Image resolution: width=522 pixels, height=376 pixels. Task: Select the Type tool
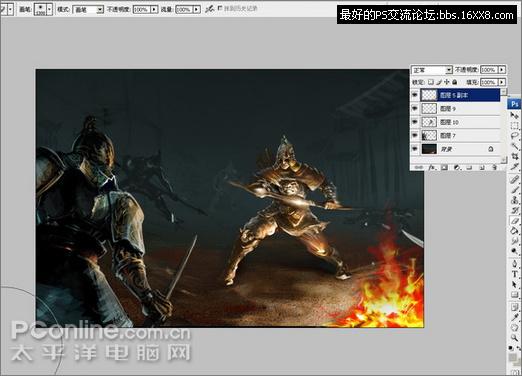(x=514, y=274)
